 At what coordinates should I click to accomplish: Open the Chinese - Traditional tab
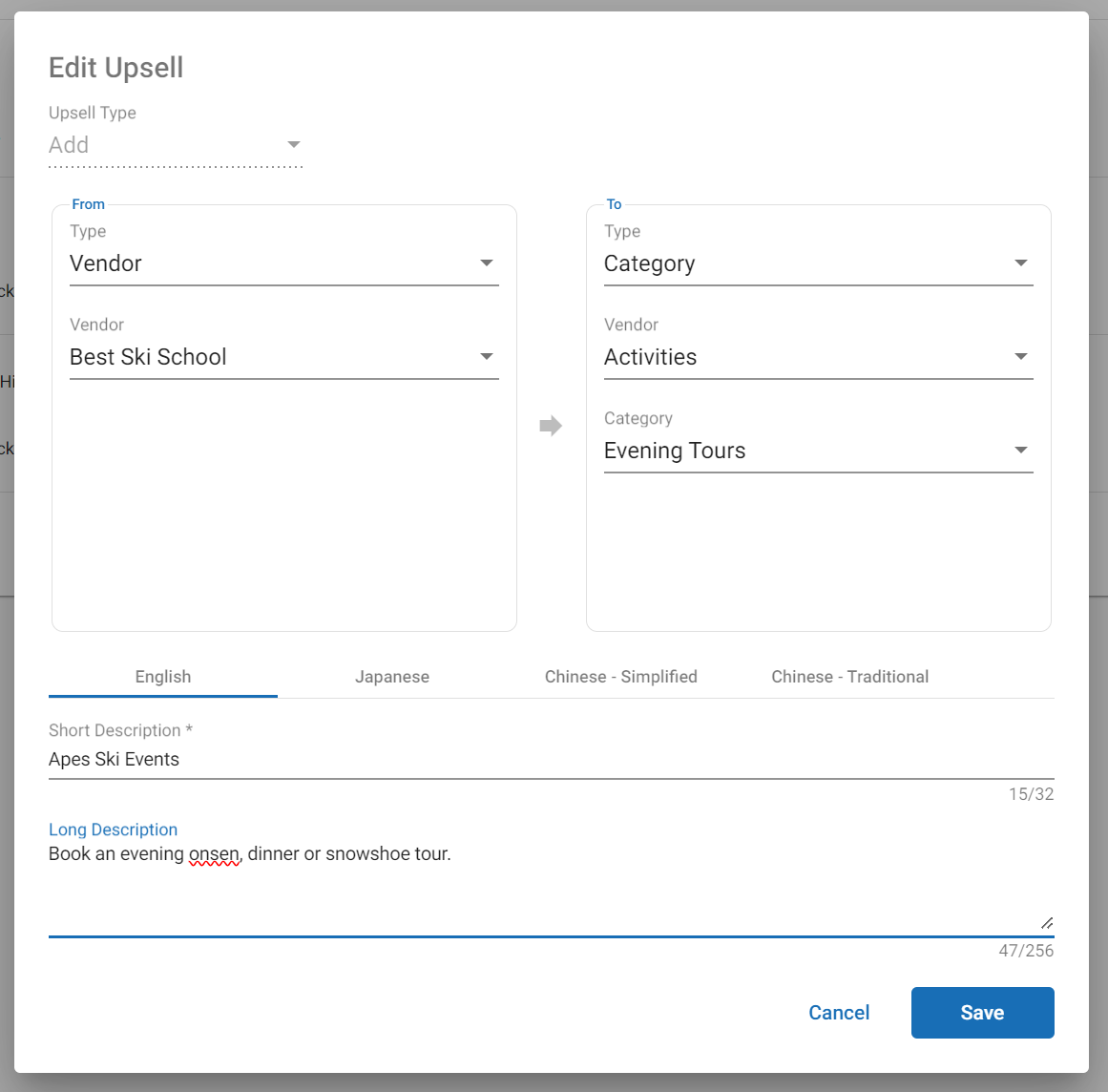tap(849, 677)
